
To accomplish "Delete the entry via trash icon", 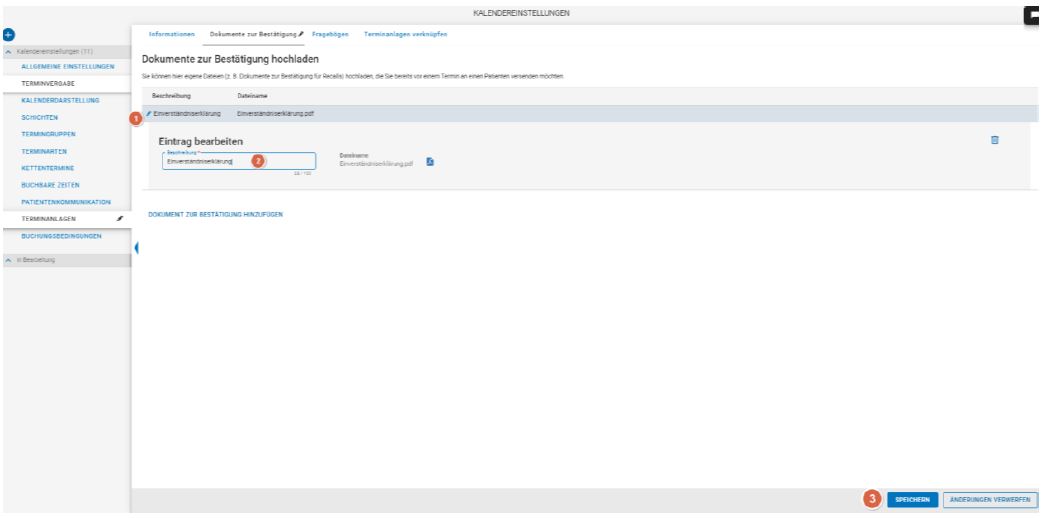I will [x=994, y=141].
